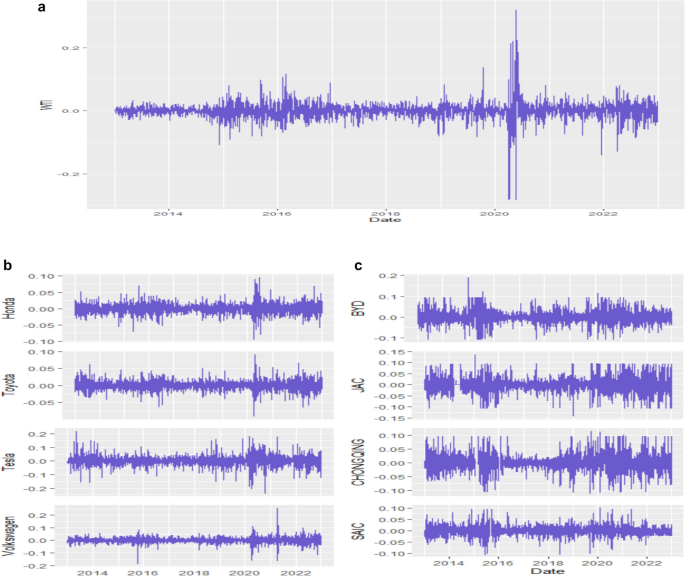Click the Date label under the WTI chart
Image resolution: width=685 pixels, height=576 pixels.
pyautogui.click(x=385, y=219)
